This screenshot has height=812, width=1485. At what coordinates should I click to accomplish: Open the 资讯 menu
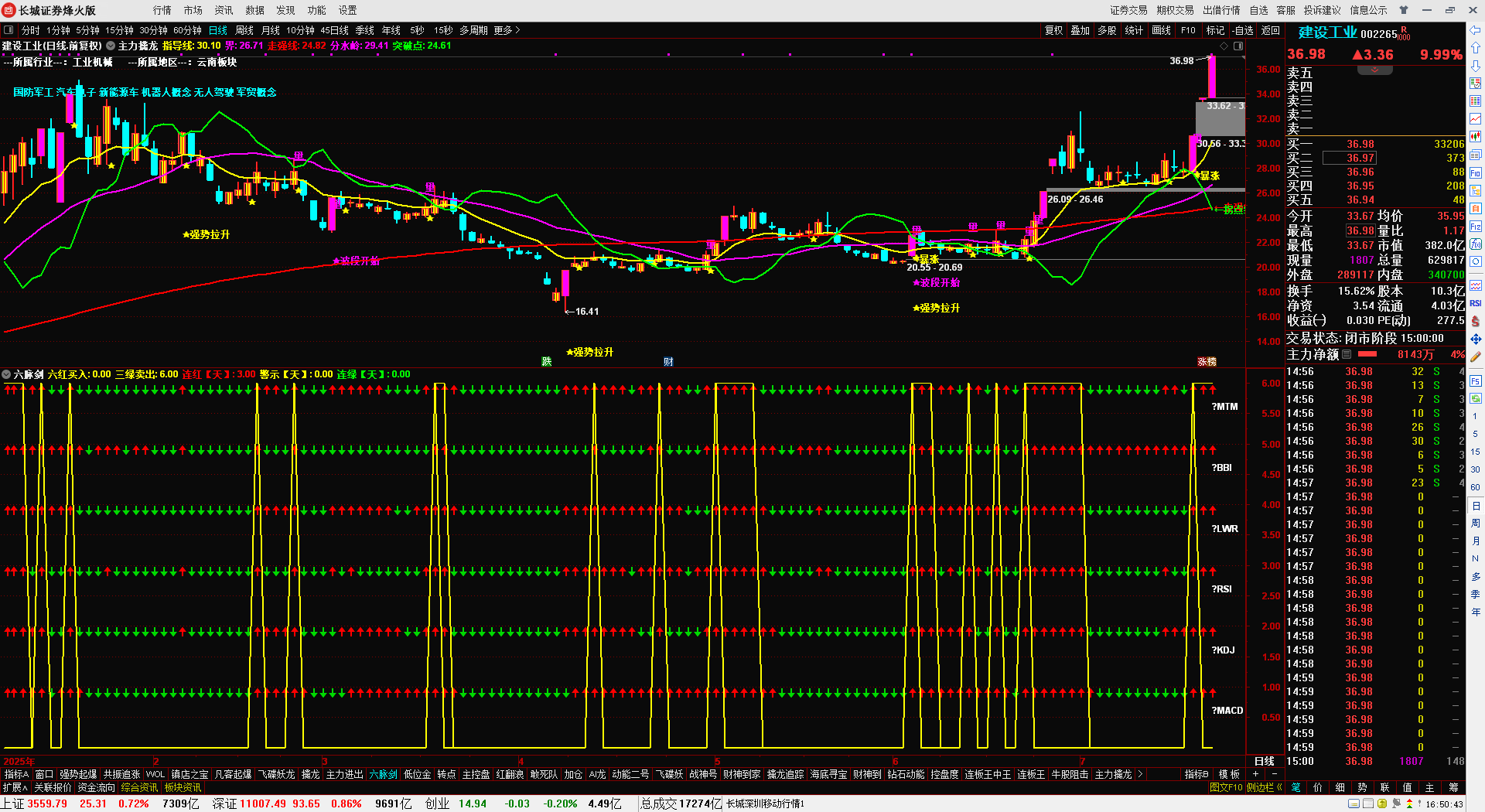224,10
